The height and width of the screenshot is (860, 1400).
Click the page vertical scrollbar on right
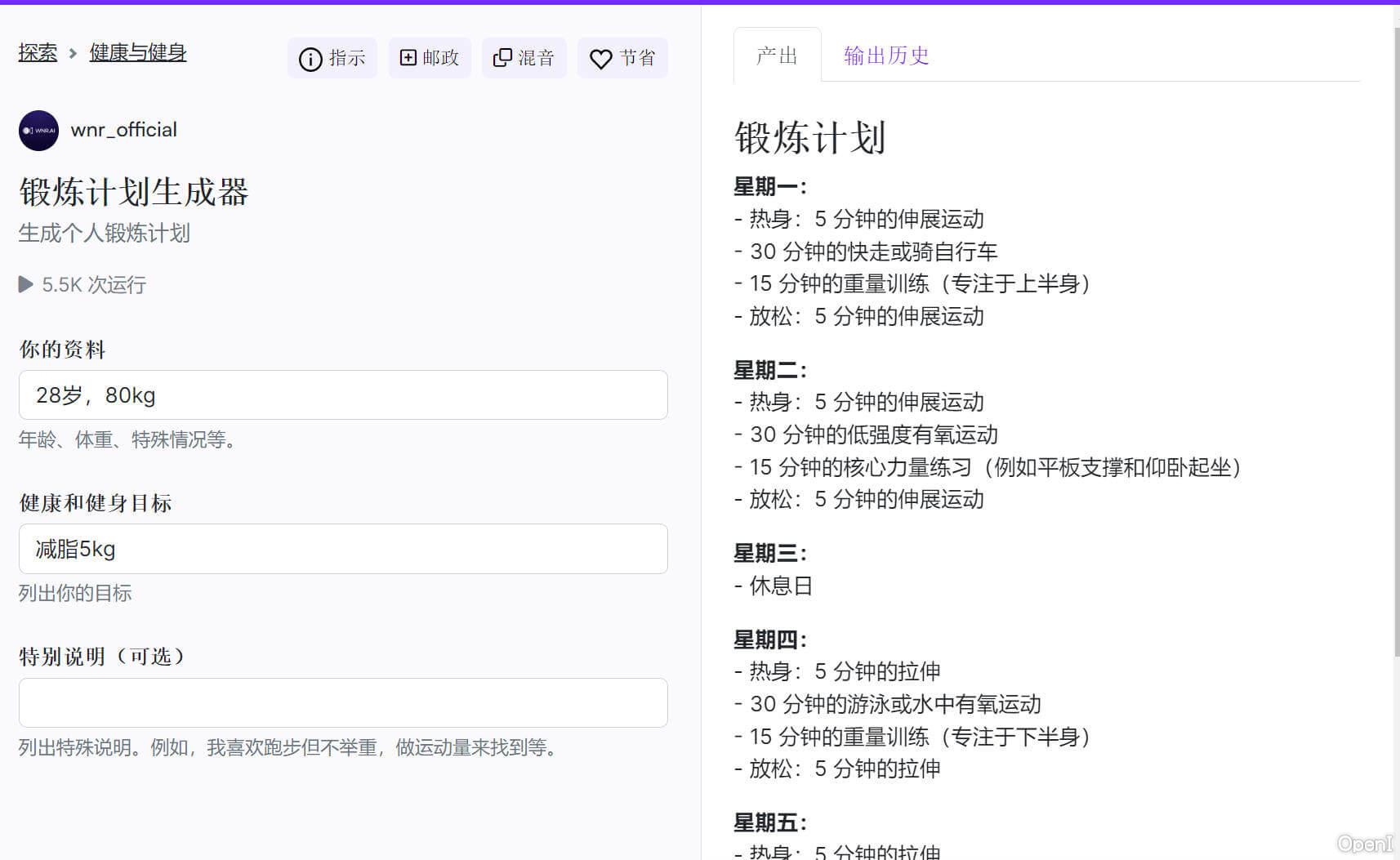tap(1395, 327)
